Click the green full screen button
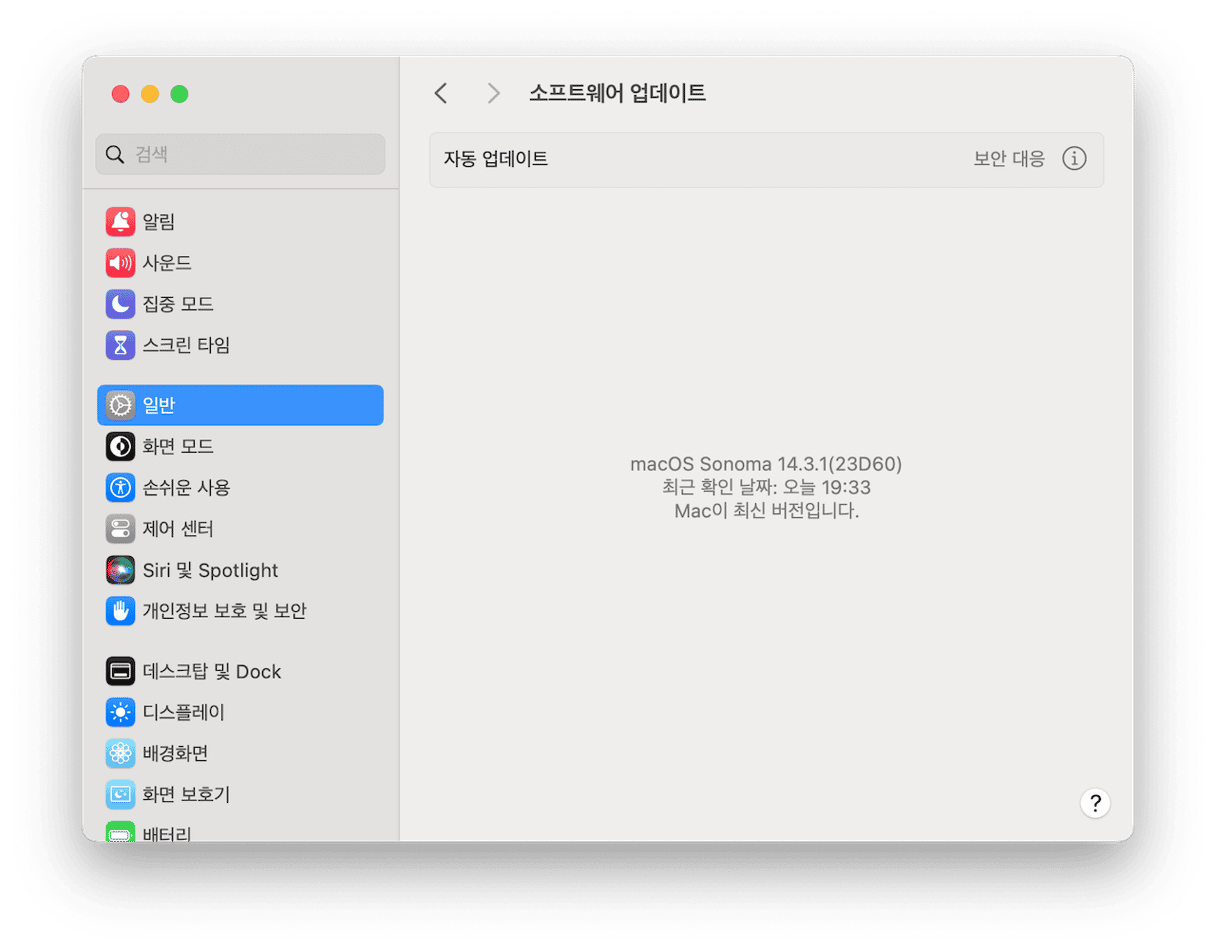This screenshot has width=1216, height=950. coord(179,94)
